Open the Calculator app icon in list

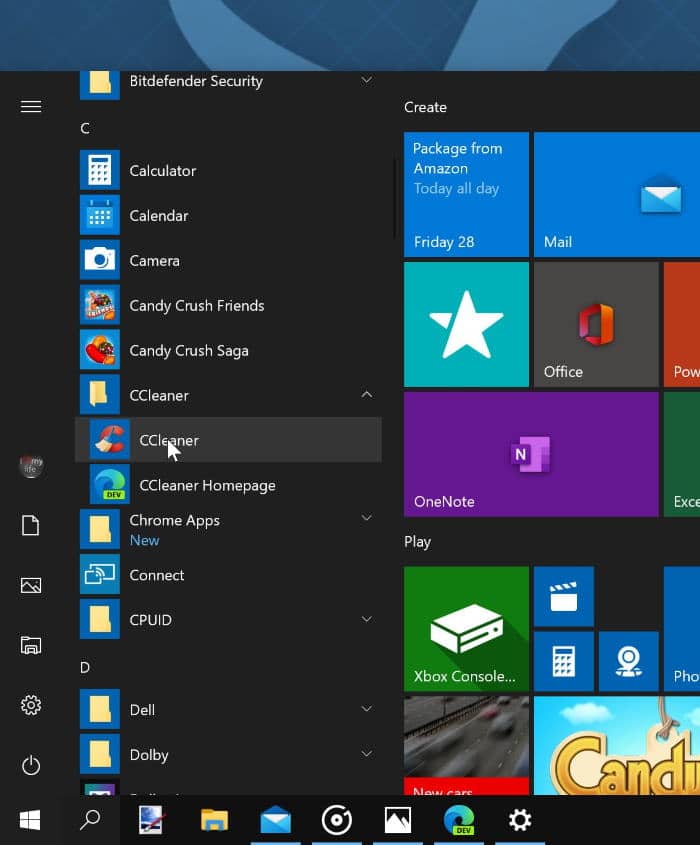pyautogui.click(x=100, y=170)
